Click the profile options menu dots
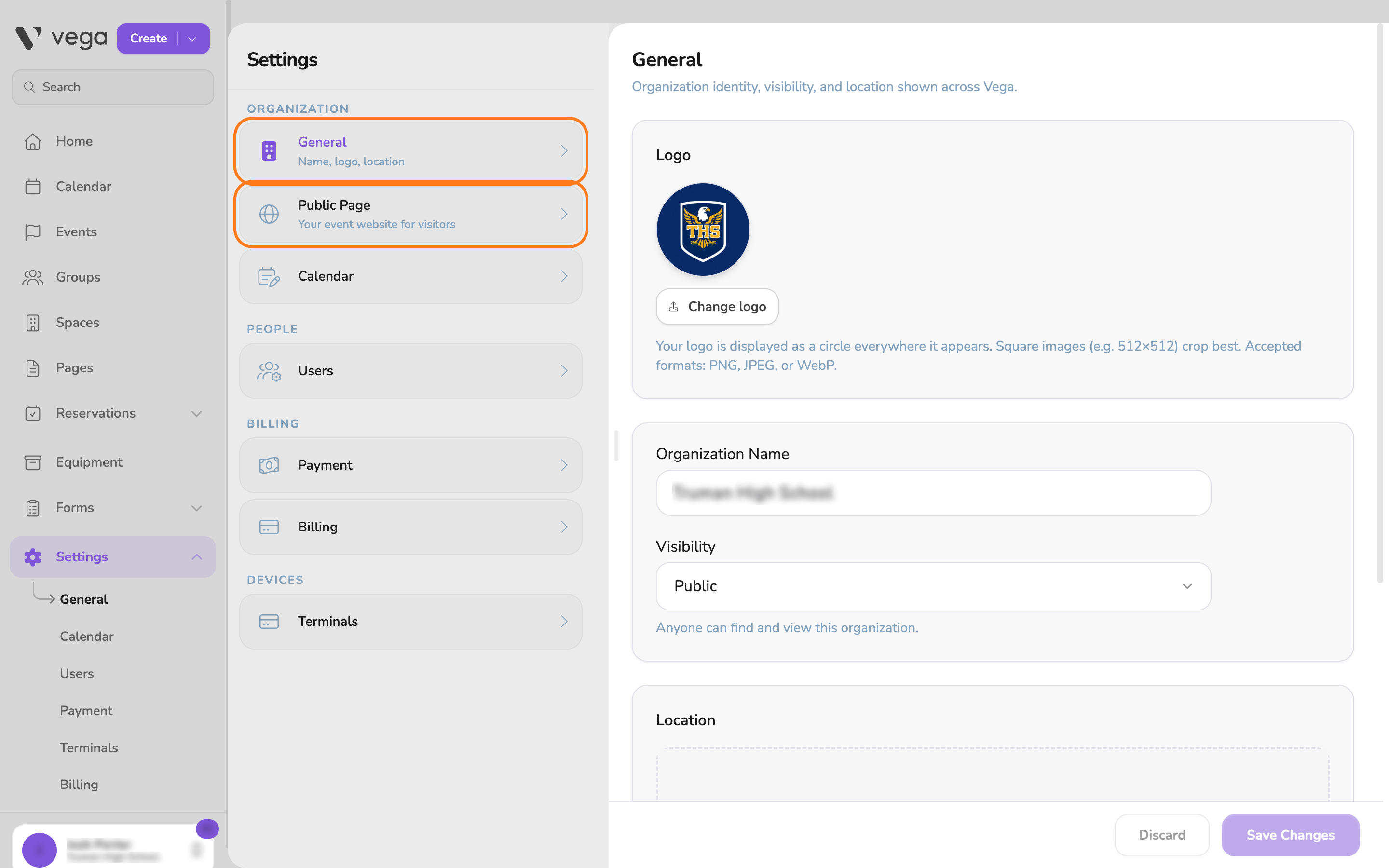Image resolution: width=1389 pixels, height=868 pixels. [197, 850]
